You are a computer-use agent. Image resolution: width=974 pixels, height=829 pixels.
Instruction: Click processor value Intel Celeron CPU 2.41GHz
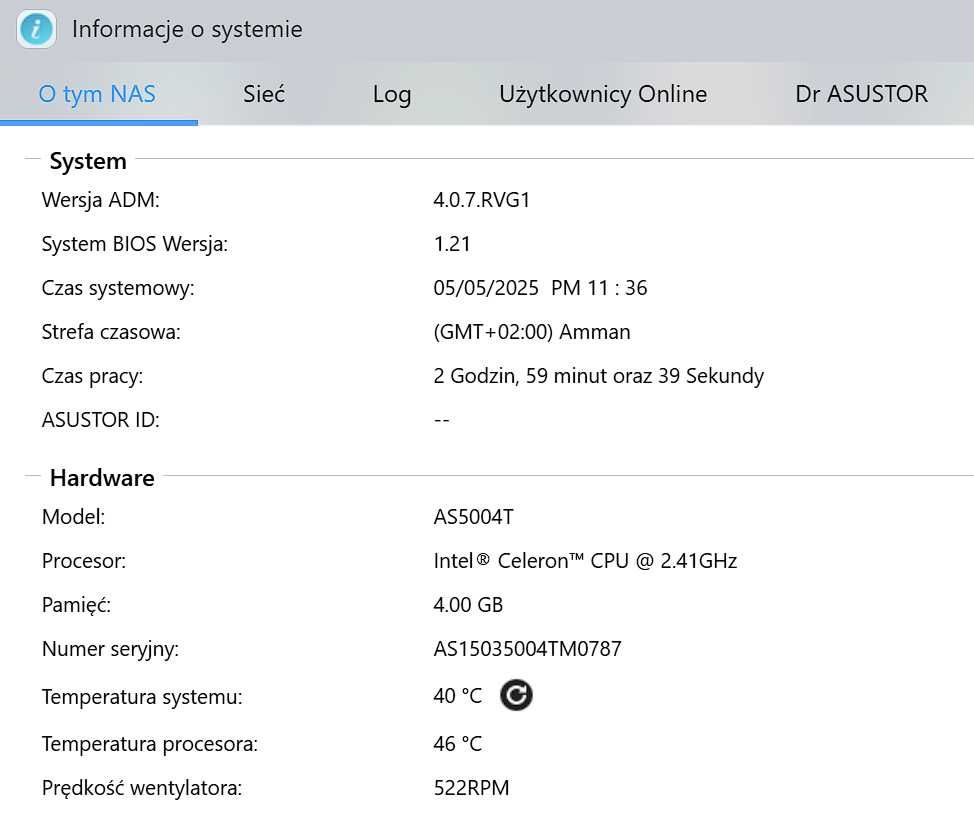coord(585,561)
